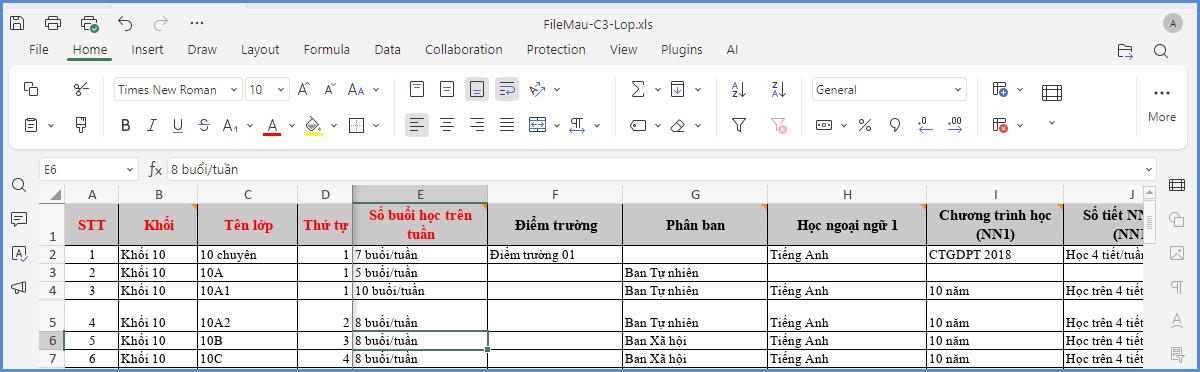Justify the cell text

507,125
